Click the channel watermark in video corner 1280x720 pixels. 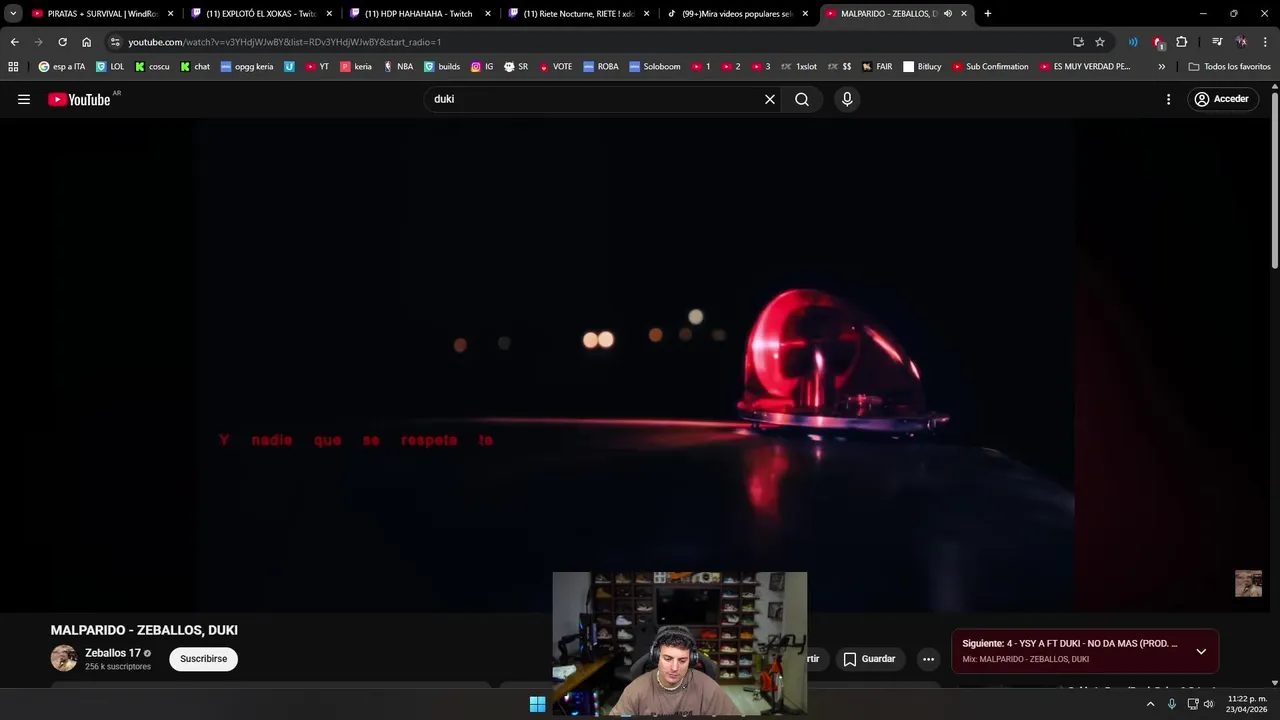click(1248, 583)
